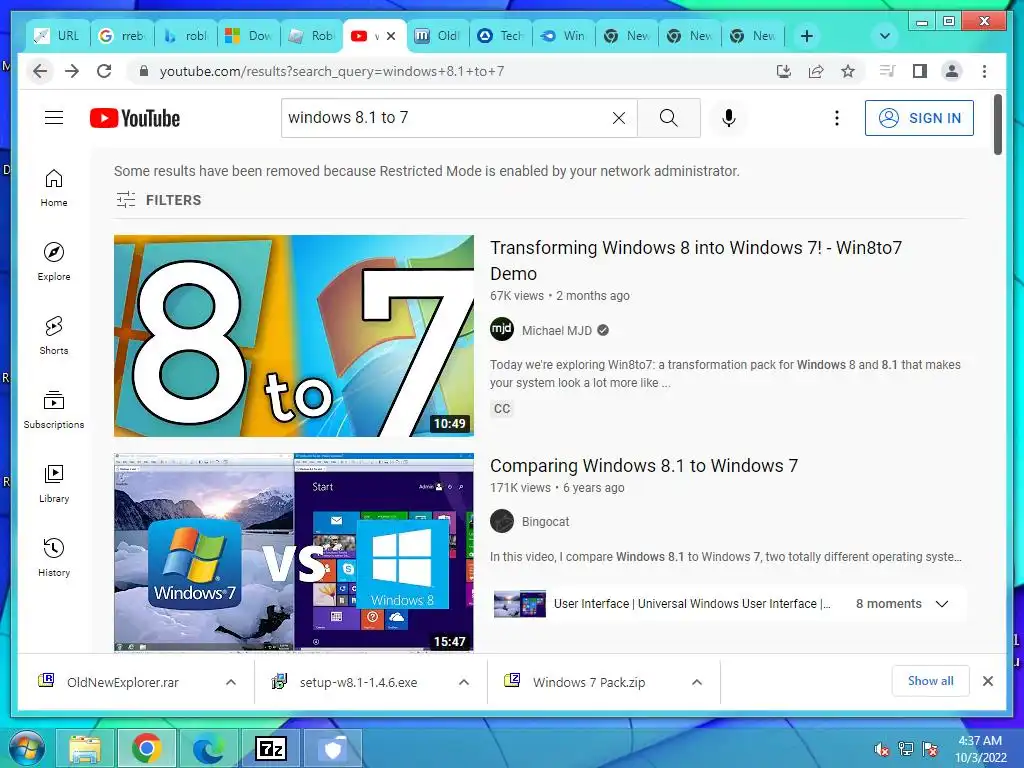
Task: Start voice search with microphone
Action: pos(729,118)
